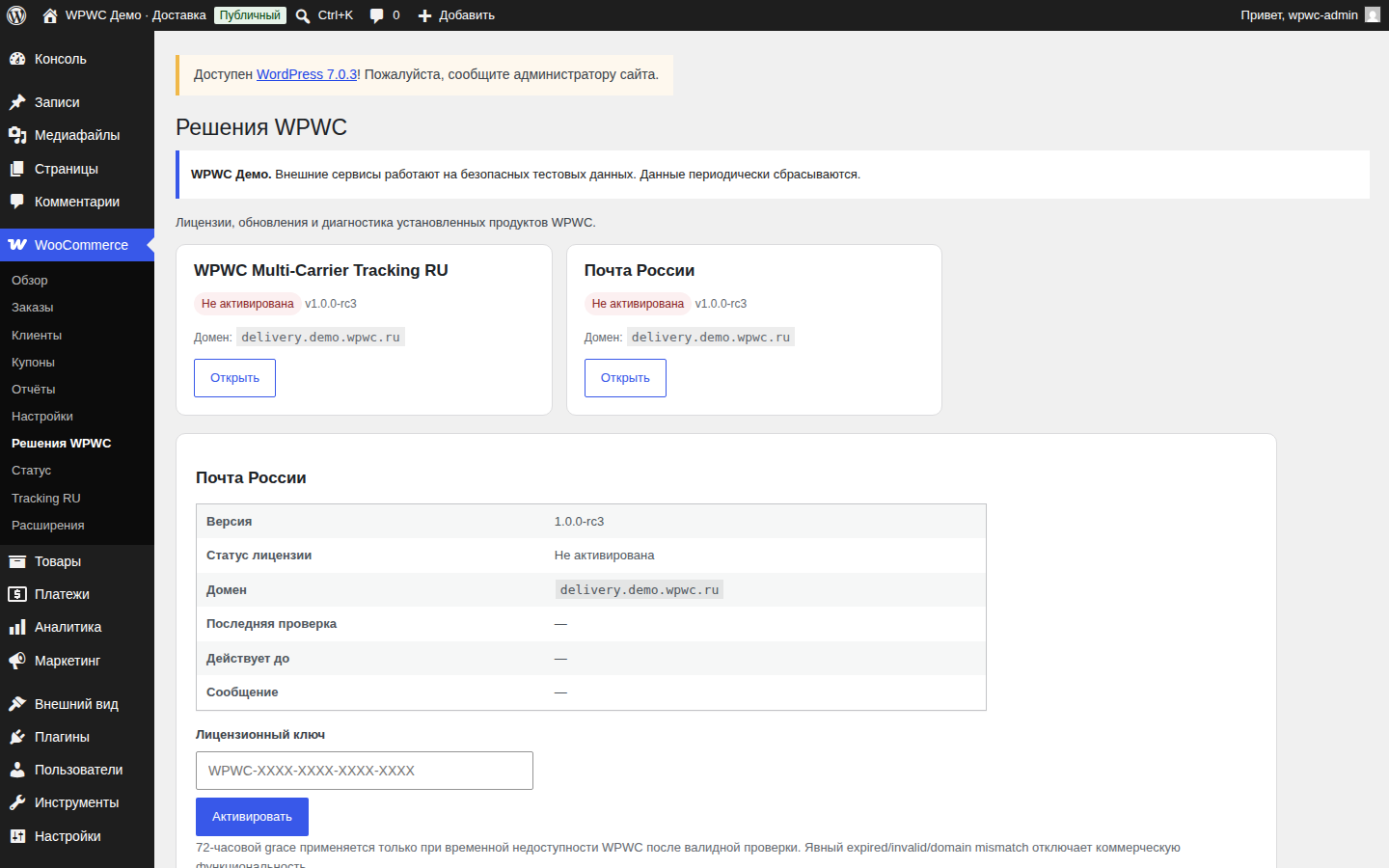Focus the Лицензионный ключ input field
The image size is (1389, 868).
point(365,771)
